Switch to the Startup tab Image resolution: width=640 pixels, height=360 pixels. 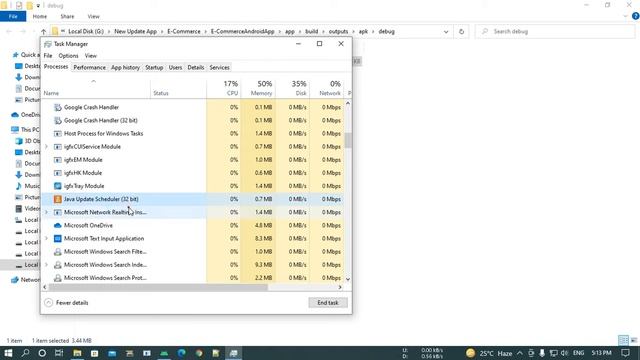point(154,67)
